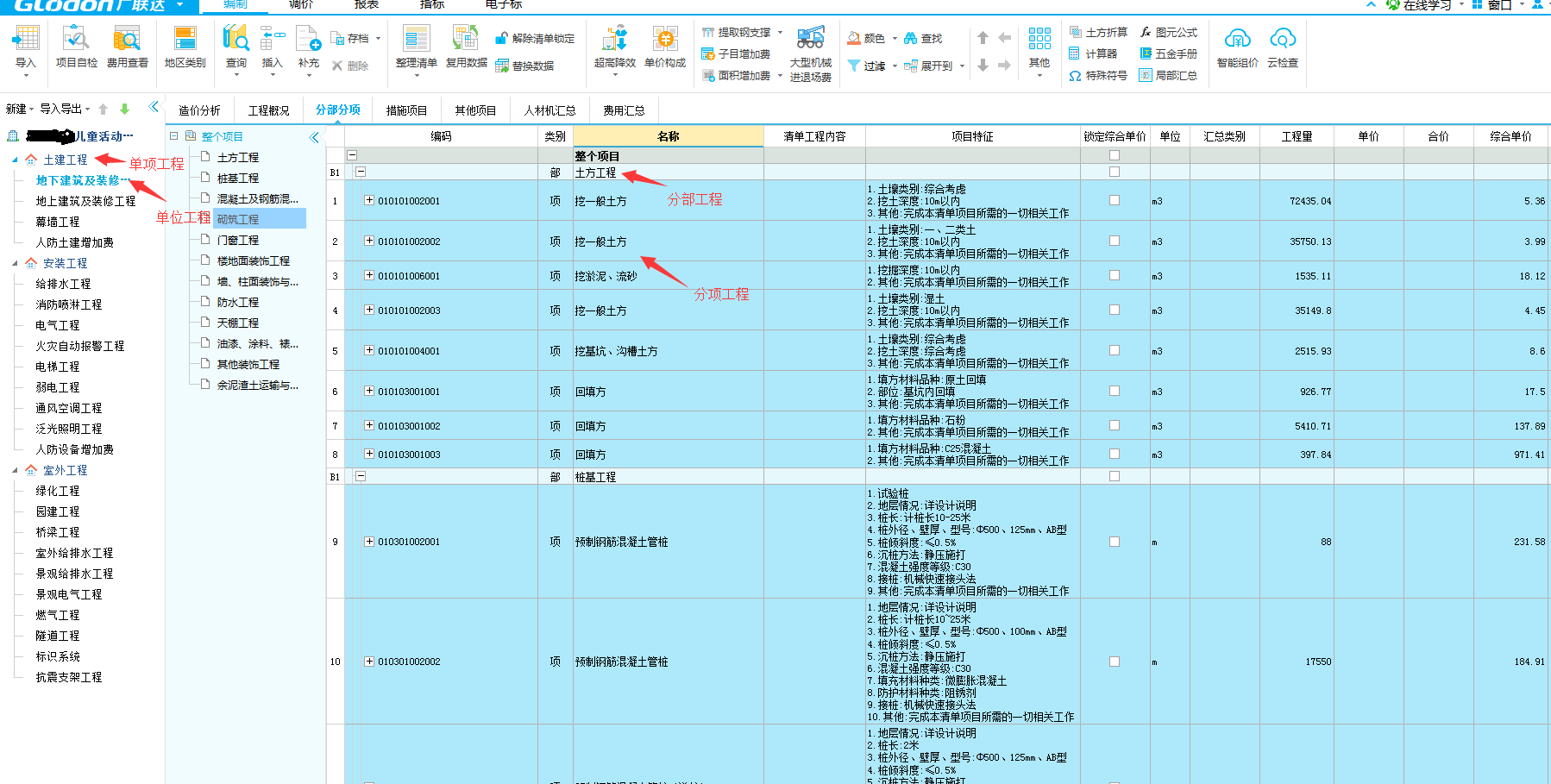Image resolution: width=1551 pixels, height=784 pixels.
Task: Click the 补充 supplement icon
Action: [x=308, y=39]
